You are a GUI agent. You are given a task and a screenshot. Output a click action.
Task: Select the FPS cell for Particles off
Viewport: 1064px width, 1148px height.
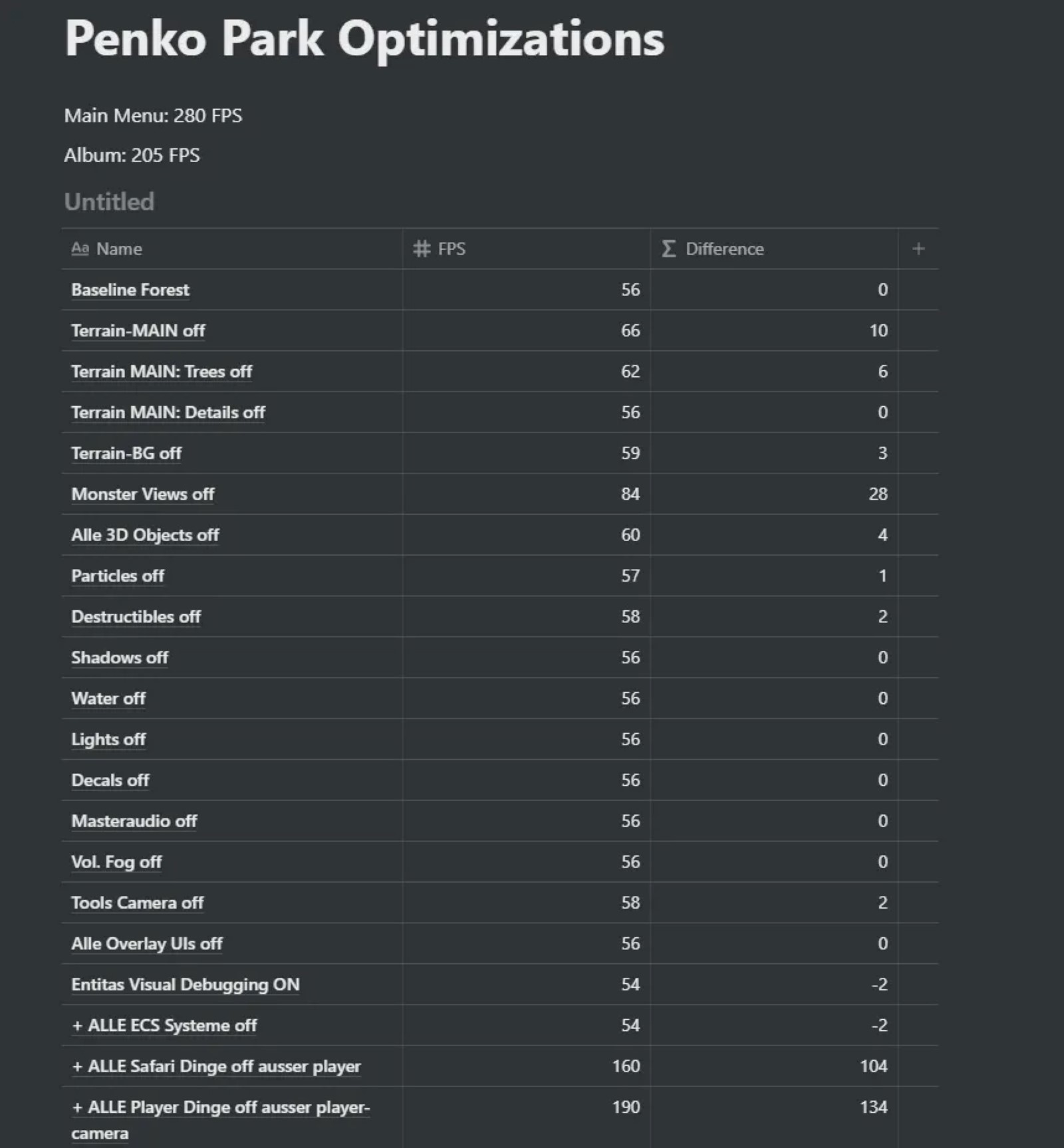pos(526,576)
